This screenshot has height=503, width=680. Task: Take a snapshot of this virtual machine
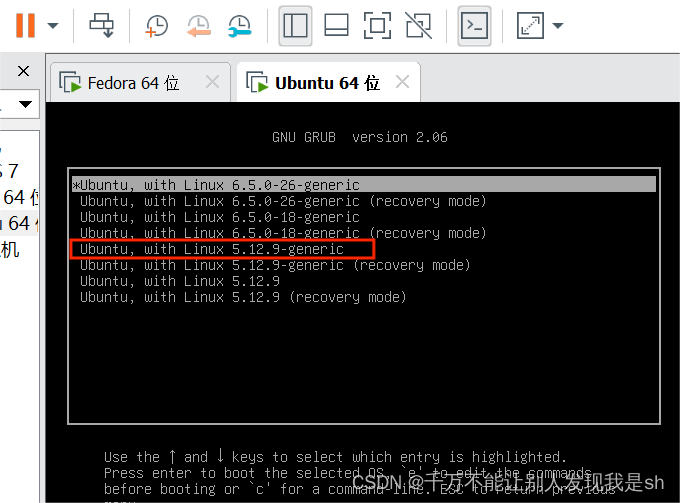click(157, 26)
